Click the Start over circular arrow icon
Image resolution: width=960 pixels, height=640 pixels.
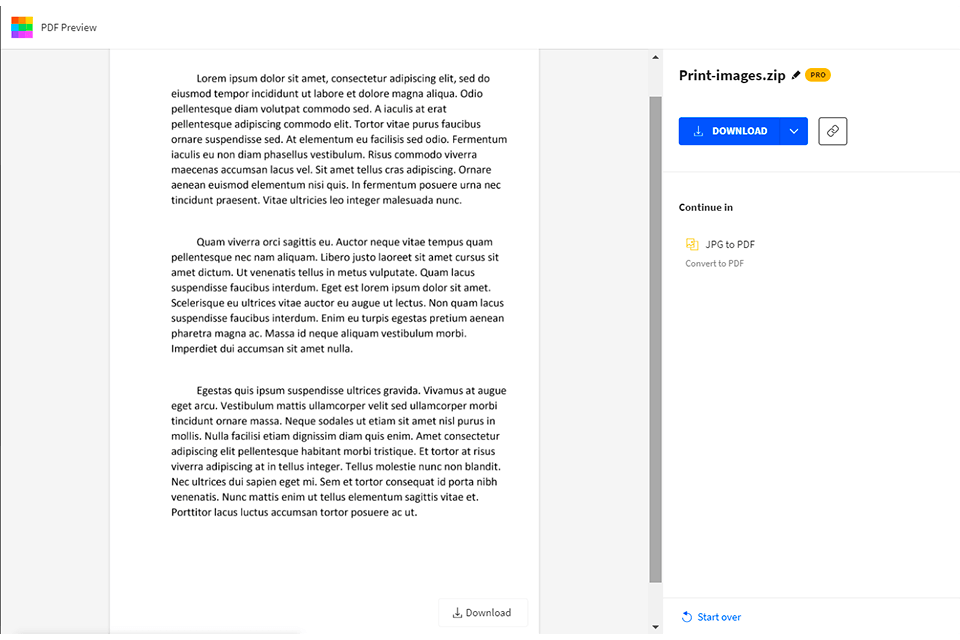pyautogui.click(x=687, y=617)
